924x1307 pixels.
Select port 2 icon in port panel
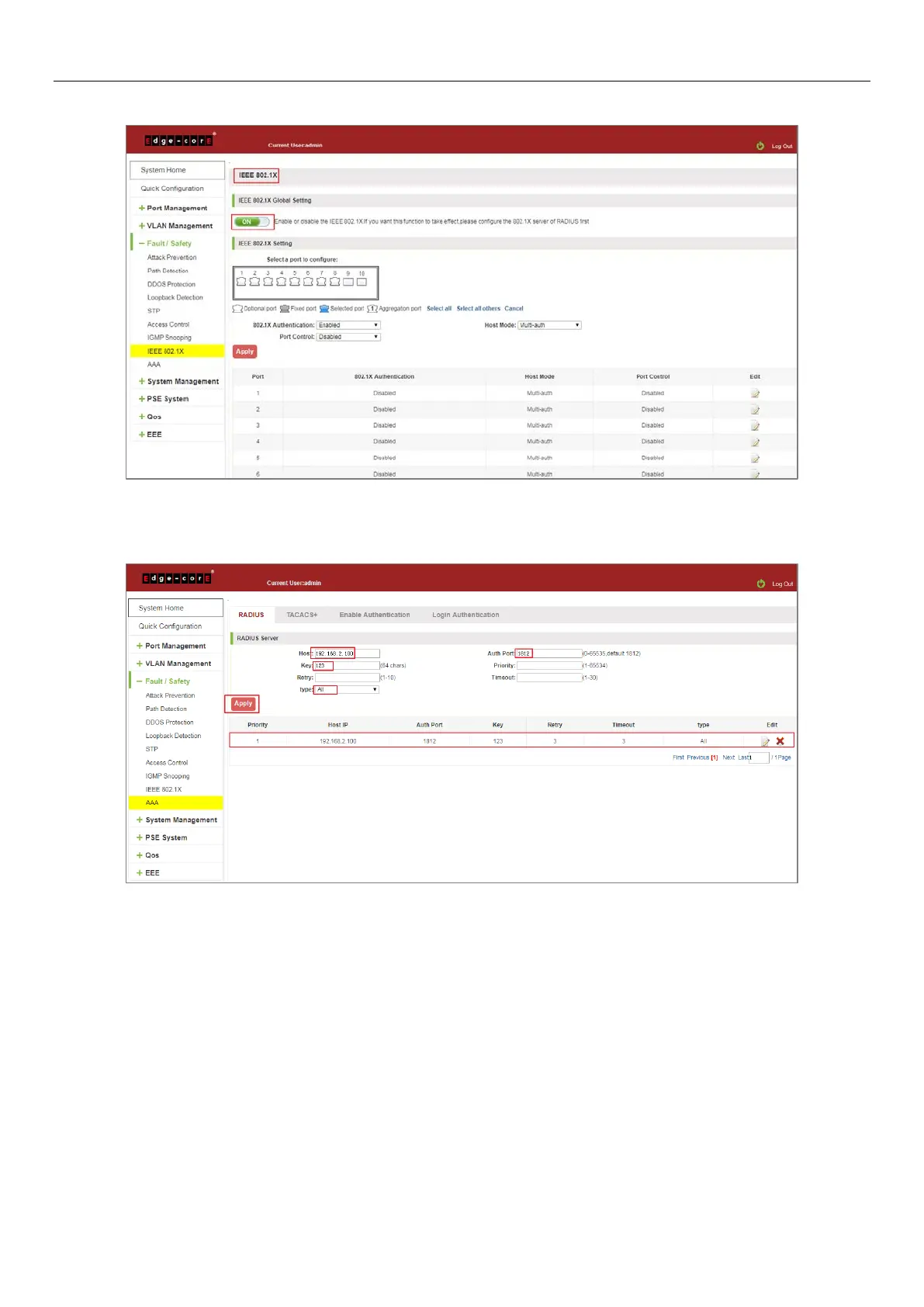pyautogui.click(x=254, y=282)
